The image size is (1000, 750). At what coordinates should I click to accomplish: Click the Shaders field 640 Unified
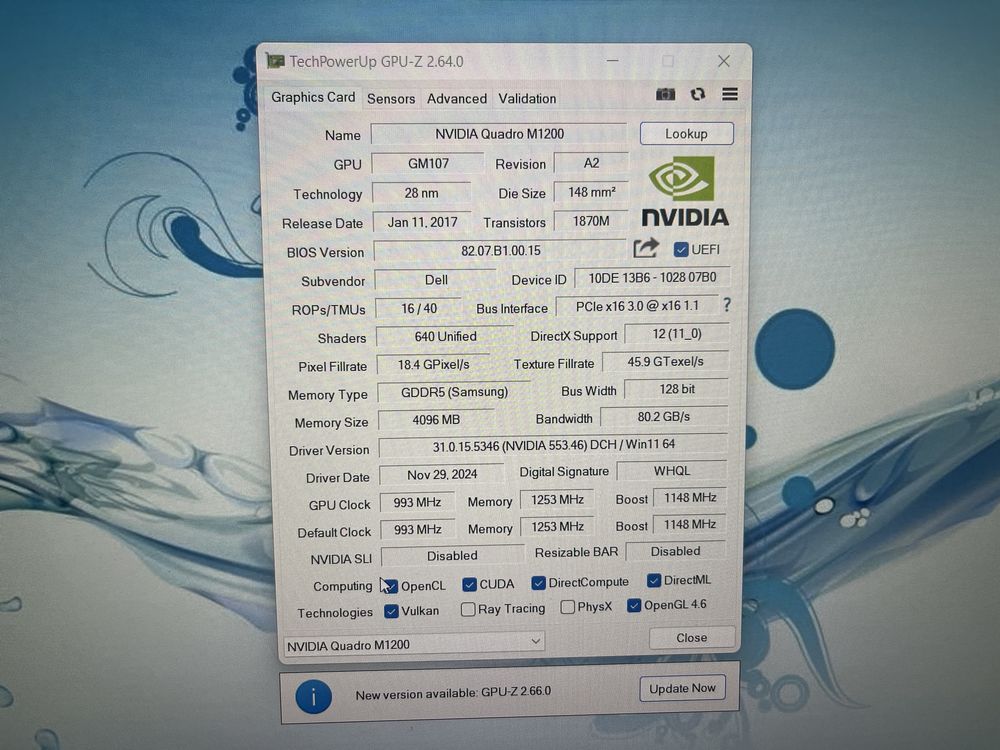[x=445, y=336]
